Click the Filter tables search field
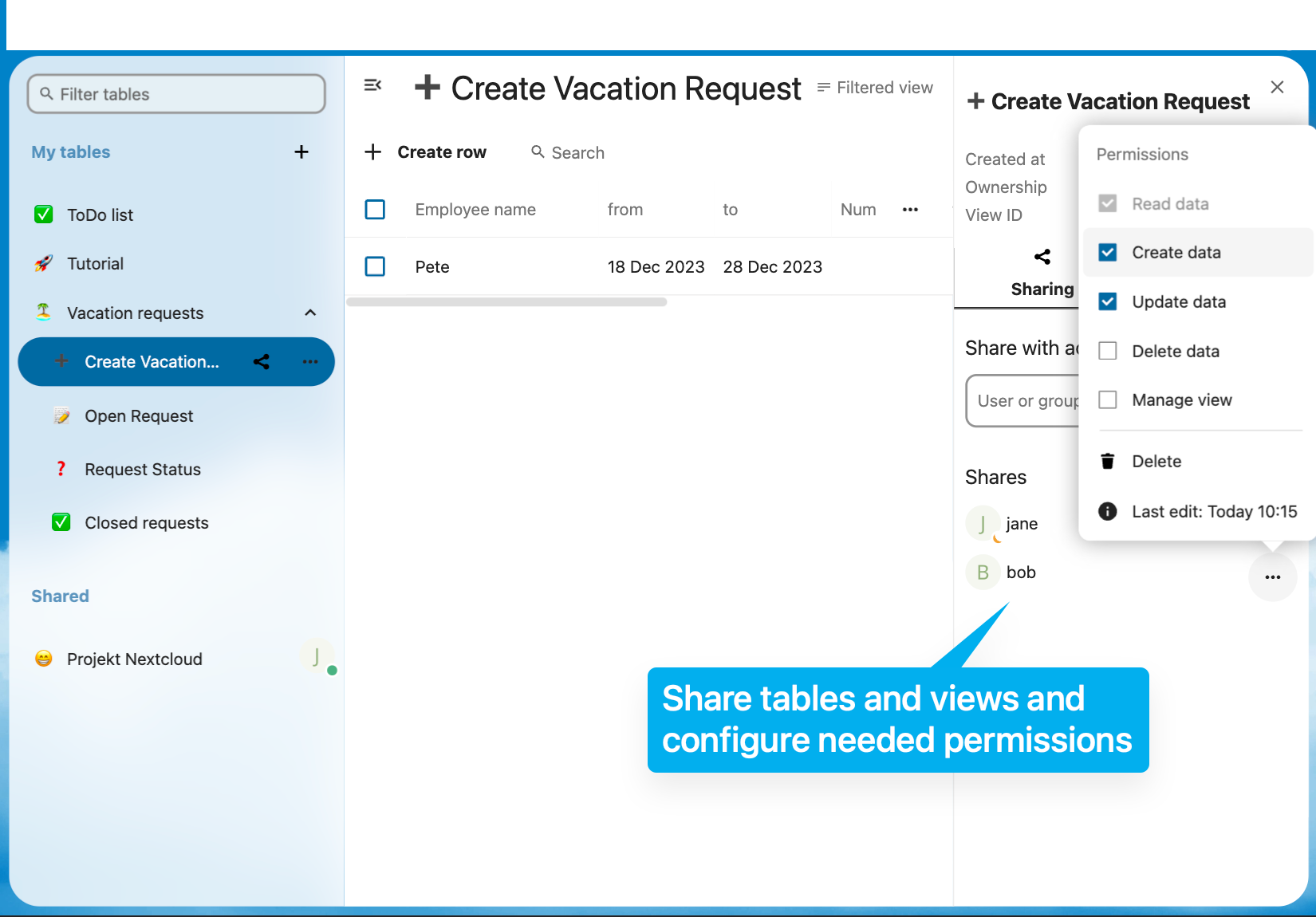Viewport: 1316px width, 917px height. tap(177, 94)
